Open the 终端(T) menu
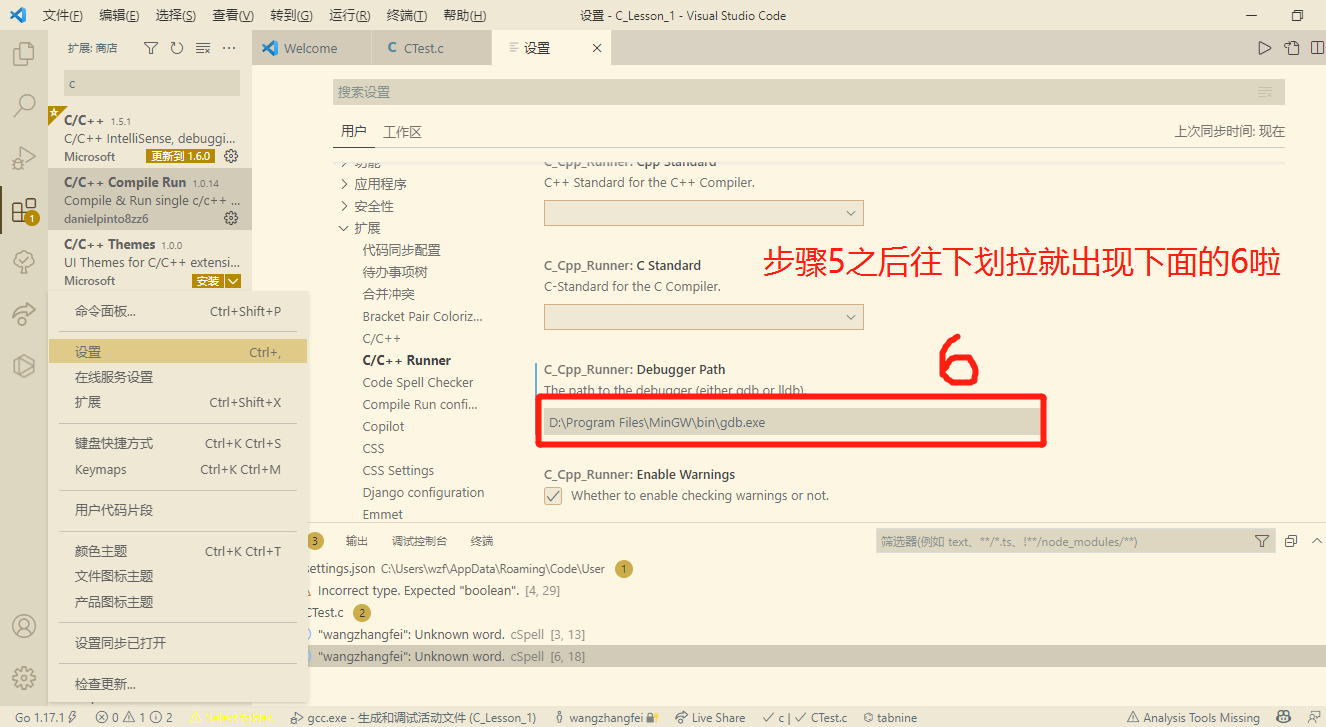 point(407,16)
